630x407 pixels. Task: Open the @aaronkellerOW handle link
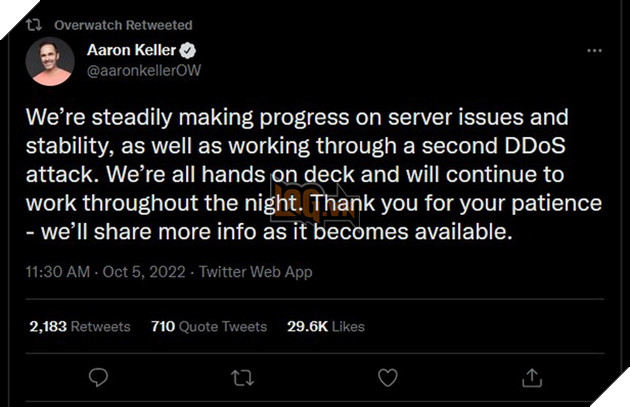pos(145,70)
